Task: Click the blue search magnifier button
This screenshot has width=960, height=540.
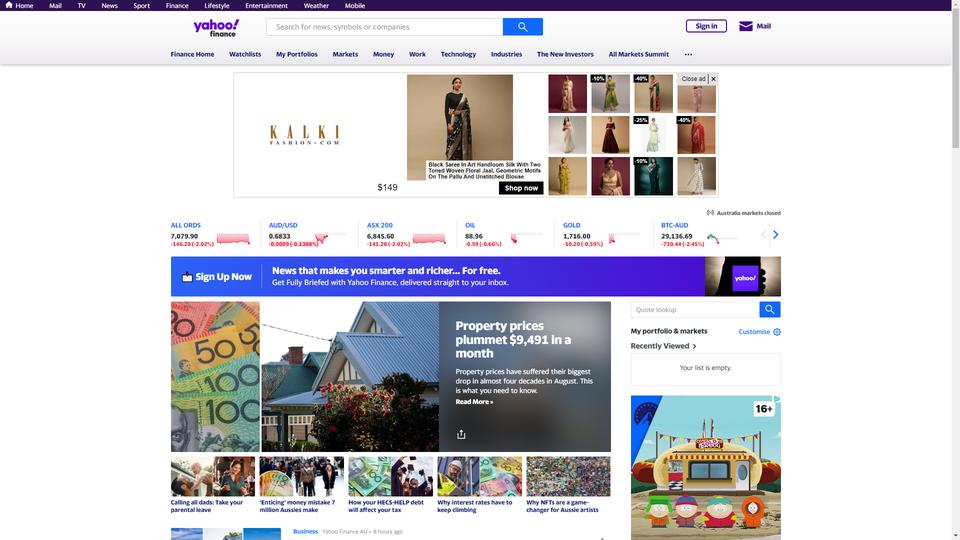Action: pos(522,27)
